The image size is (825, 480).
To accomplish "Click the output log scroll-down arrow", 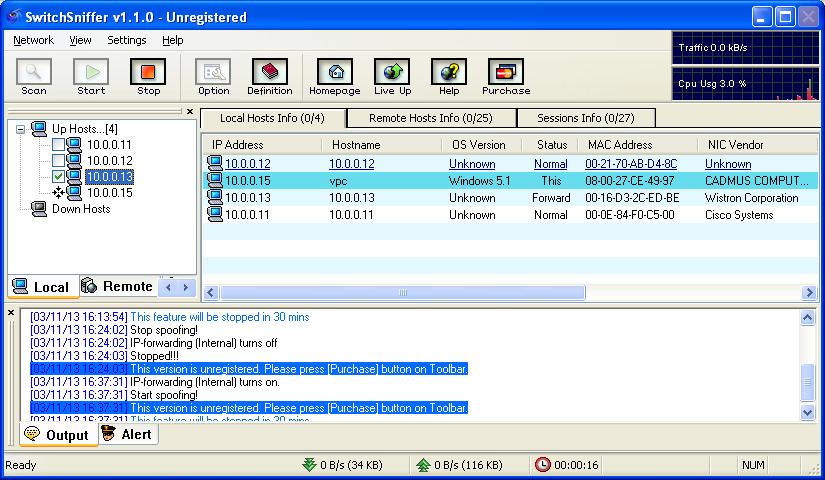I will tap(808, 412).
